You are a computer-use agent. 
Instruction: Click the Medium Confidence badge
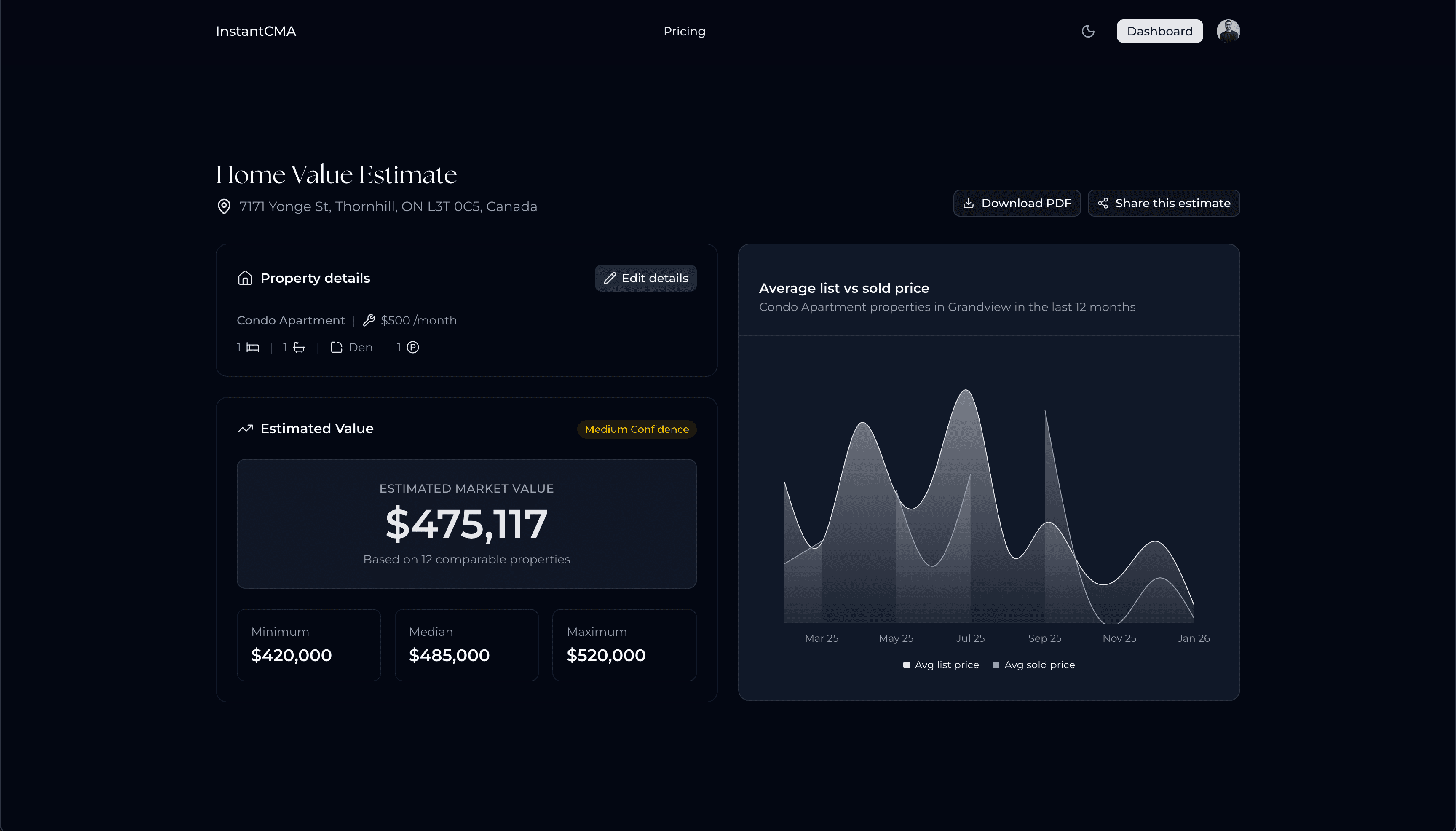pos(636,429)
